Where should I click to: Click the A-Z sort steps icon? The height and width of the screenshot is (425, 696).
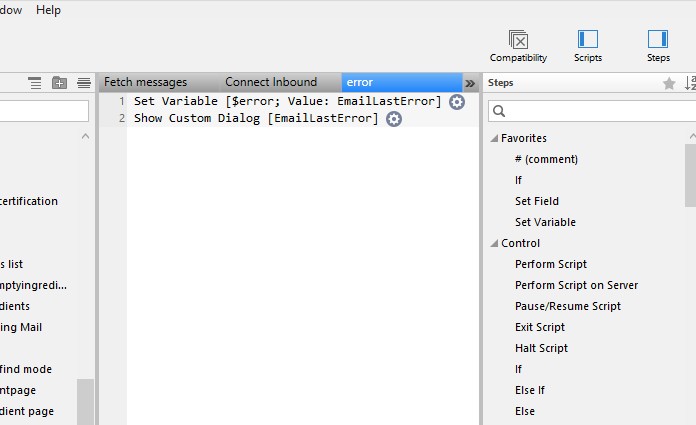(x=690, y=84)
